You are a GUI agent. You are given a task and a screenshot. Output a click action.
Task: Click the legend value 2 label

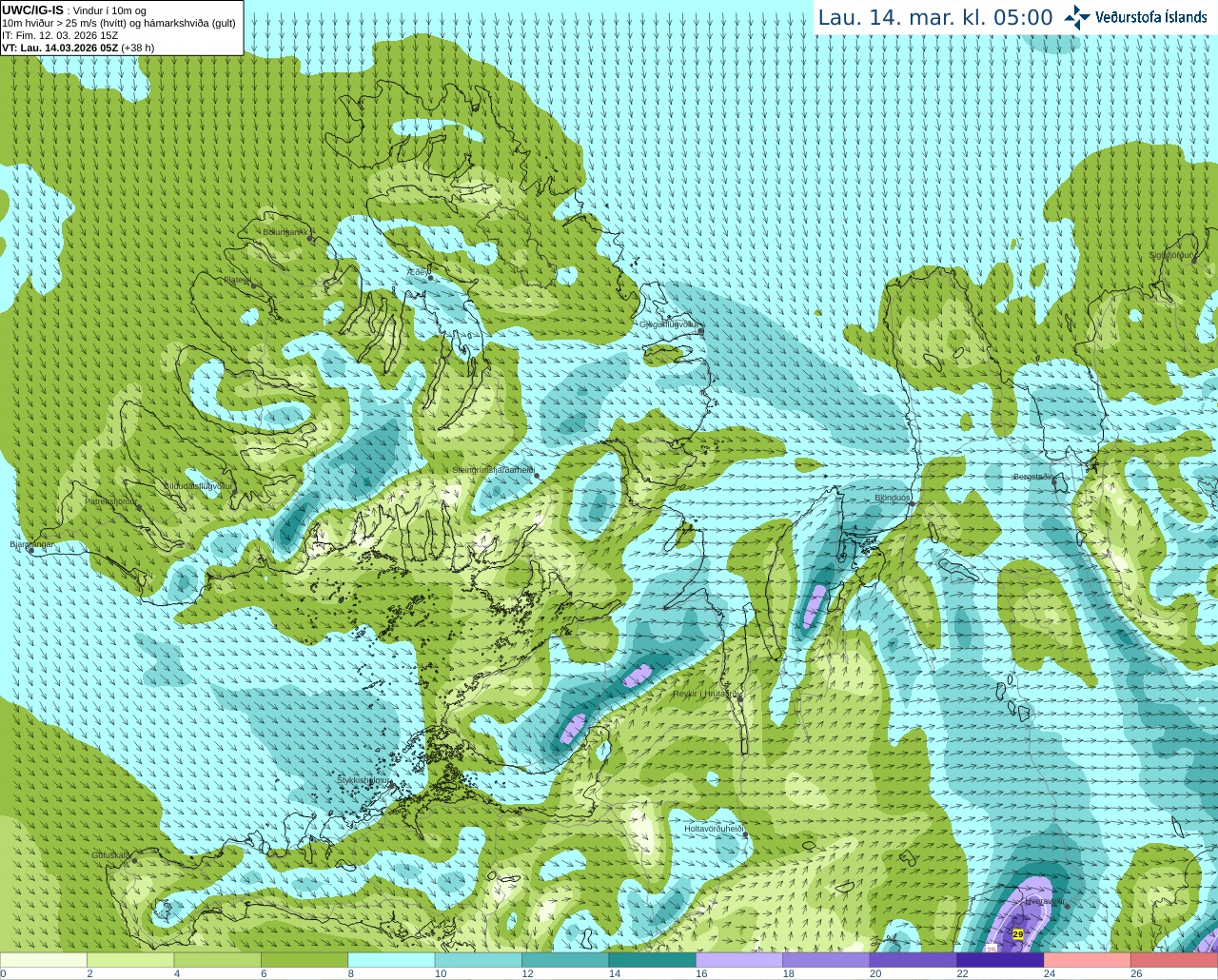[89, 973]
